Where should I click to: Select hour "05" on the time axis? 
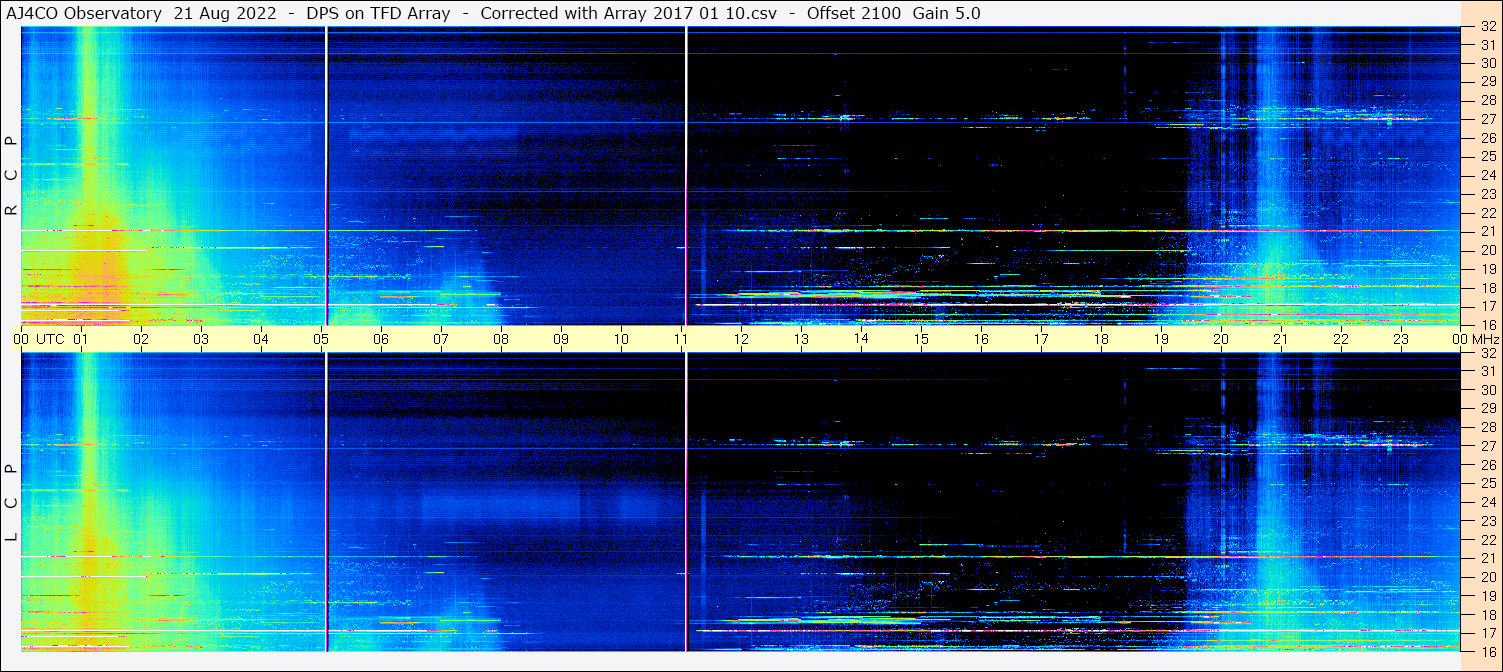coord(321,339)
